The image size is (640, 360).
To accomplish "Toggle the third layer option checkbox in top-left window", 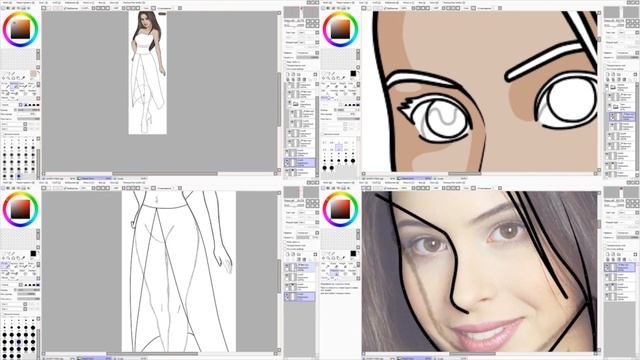I will (x=285, y=69).
